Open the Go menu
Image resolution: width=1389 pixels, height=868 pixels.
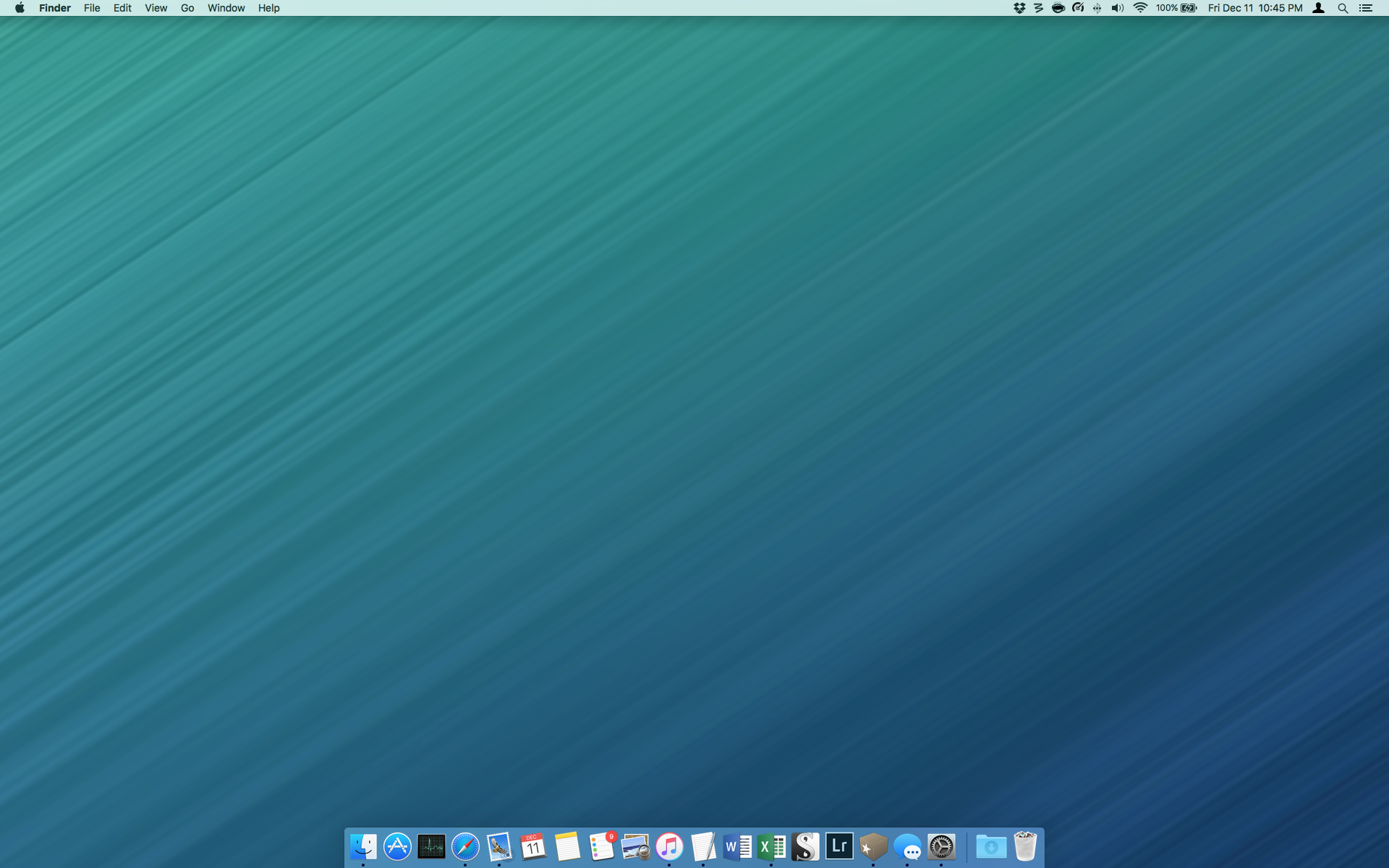pyautogui.click(x=187, y=8)
